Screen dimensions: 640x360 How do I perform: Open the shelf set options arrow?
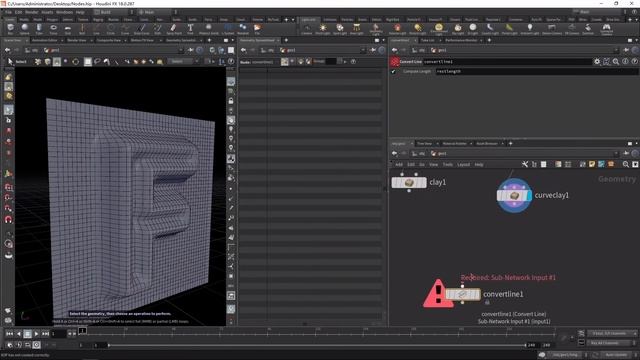pyautogui.click(x=293, y=20)
